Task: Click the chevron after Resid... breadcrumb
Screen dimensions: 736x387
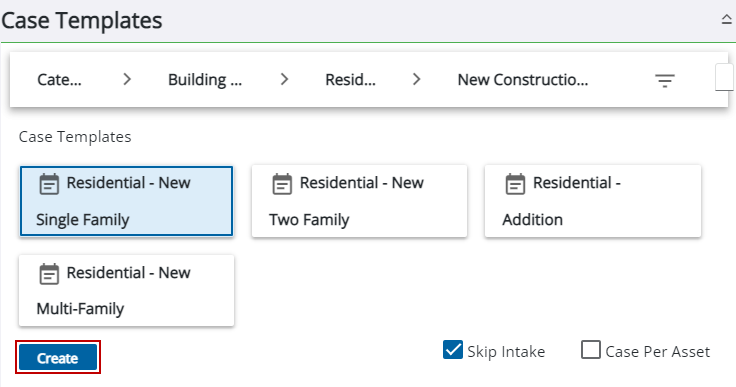Action: (x=416, y=79)
